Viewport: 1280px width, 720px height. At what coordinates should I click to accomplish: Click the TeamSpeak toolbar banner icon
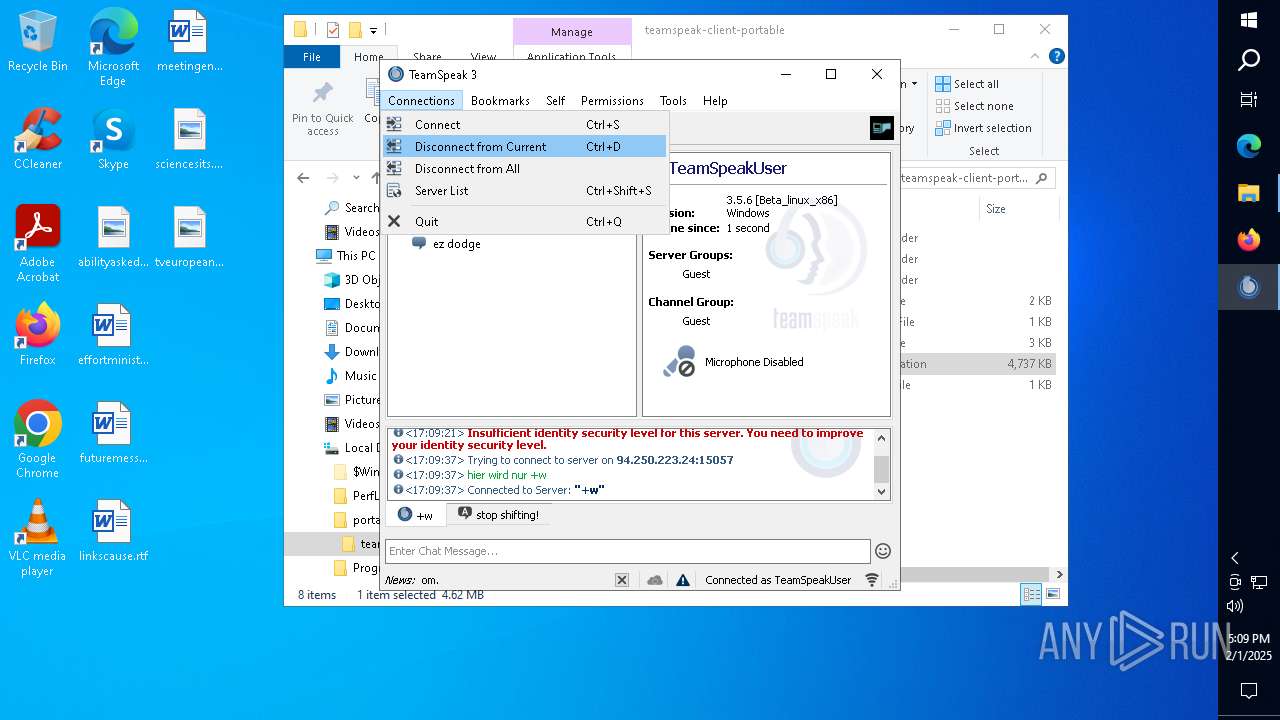point(882,128)
